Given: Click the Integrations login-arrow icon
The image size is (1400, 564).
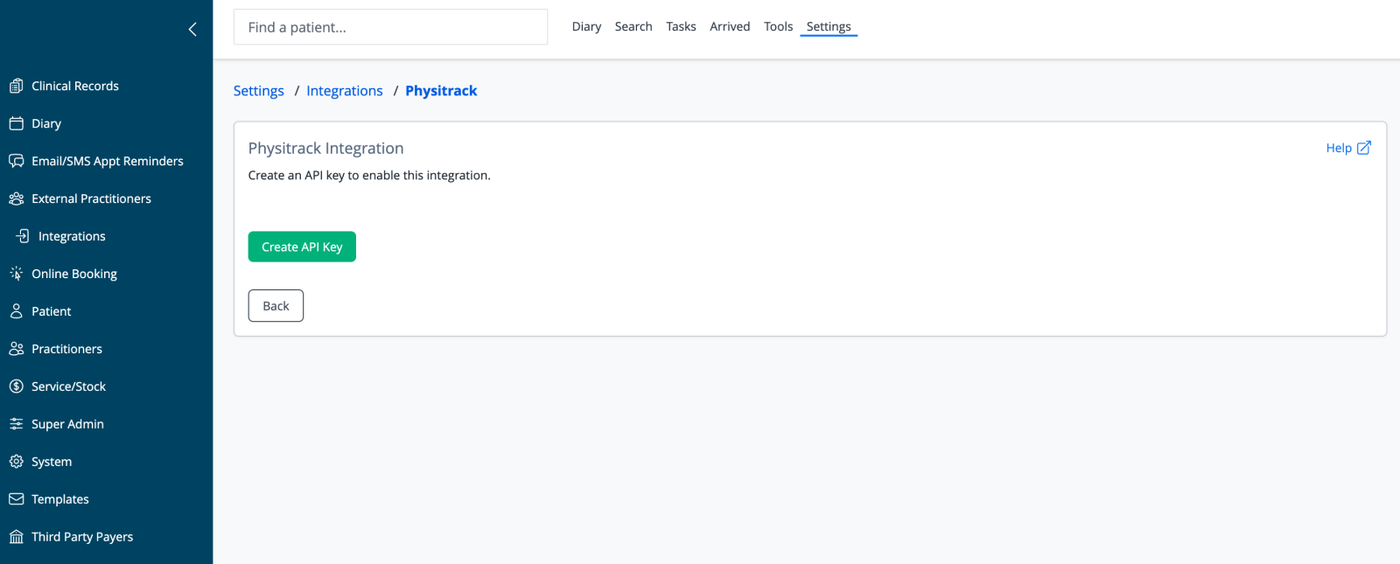Looking at the screenshot, I should [x=23, y=236].
